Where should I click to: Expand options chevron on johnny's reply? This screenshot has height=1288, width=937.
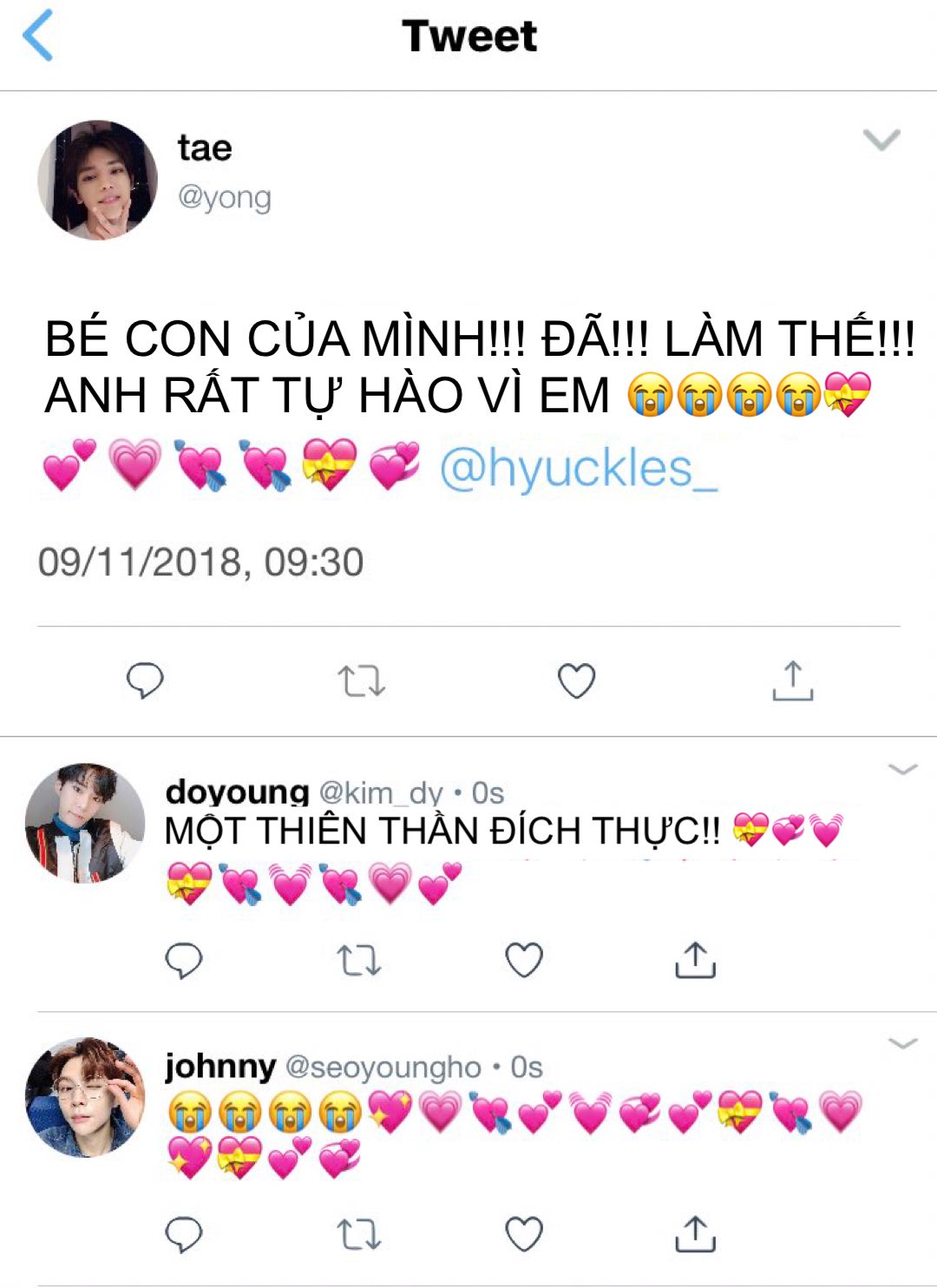tap(903, 1042)
